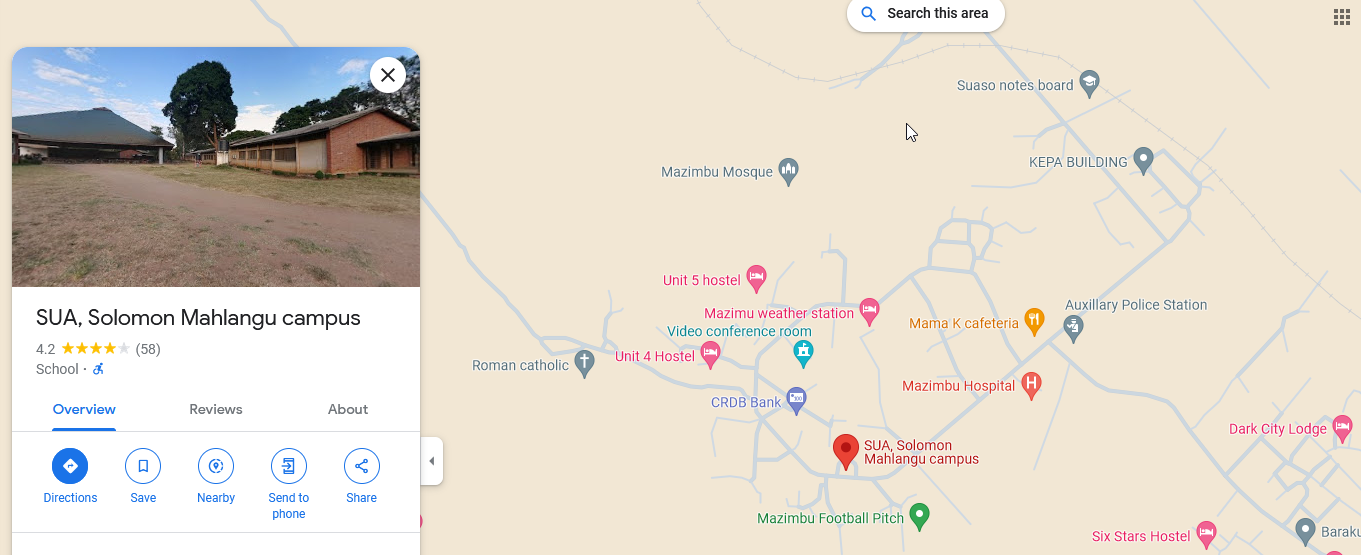Open the campus header photo
Image resolution: width=1361 pixels, height=555 pixels.
216,167
